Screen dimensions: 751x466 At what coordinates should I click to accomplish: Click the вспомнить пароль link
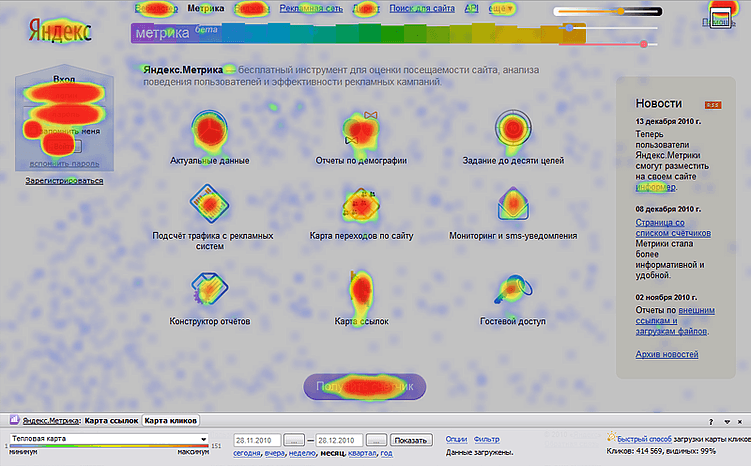tap(64, 163)
